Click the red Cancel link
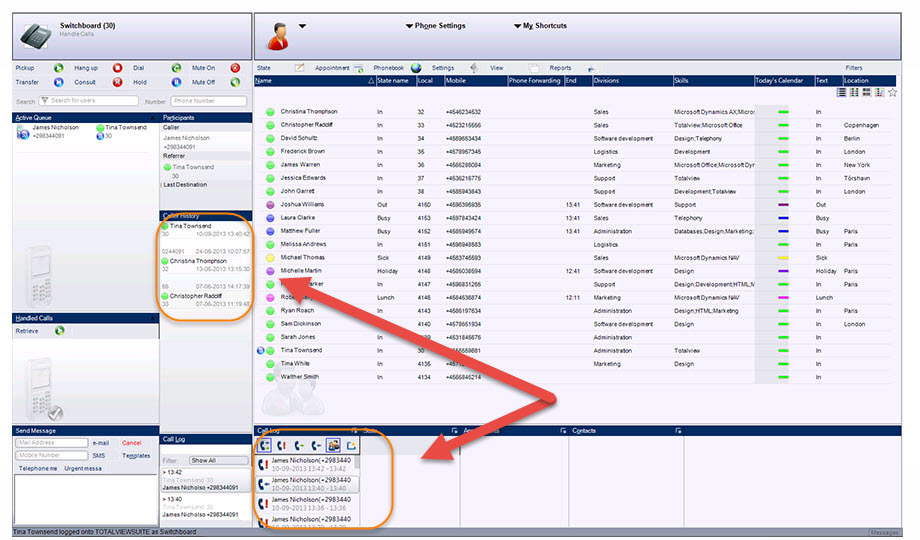Viewport: 920px width, 540px height. [x=131, y=443]
